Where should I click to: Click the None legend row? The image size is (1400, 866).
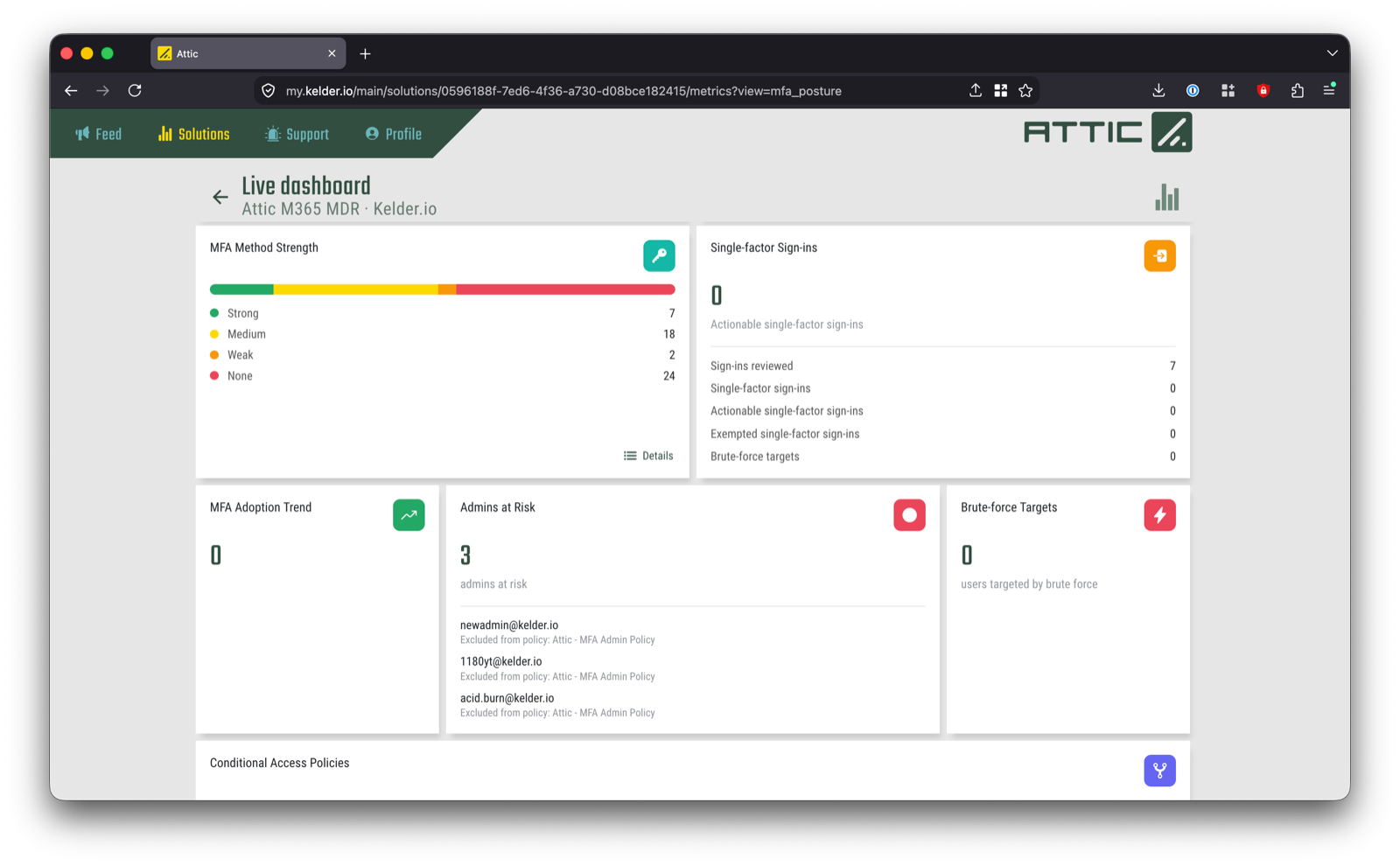click(x=442, y=376)
